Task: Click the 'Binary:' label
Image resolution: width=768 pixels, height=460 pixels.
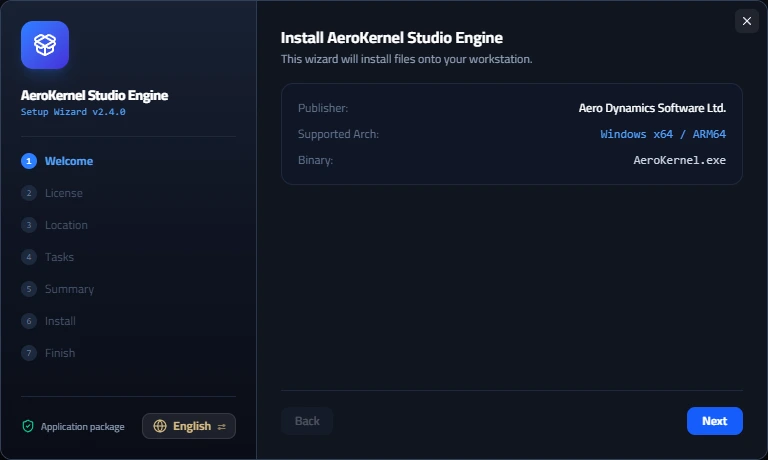Action: pyautogui.click(x=315, y=160)
